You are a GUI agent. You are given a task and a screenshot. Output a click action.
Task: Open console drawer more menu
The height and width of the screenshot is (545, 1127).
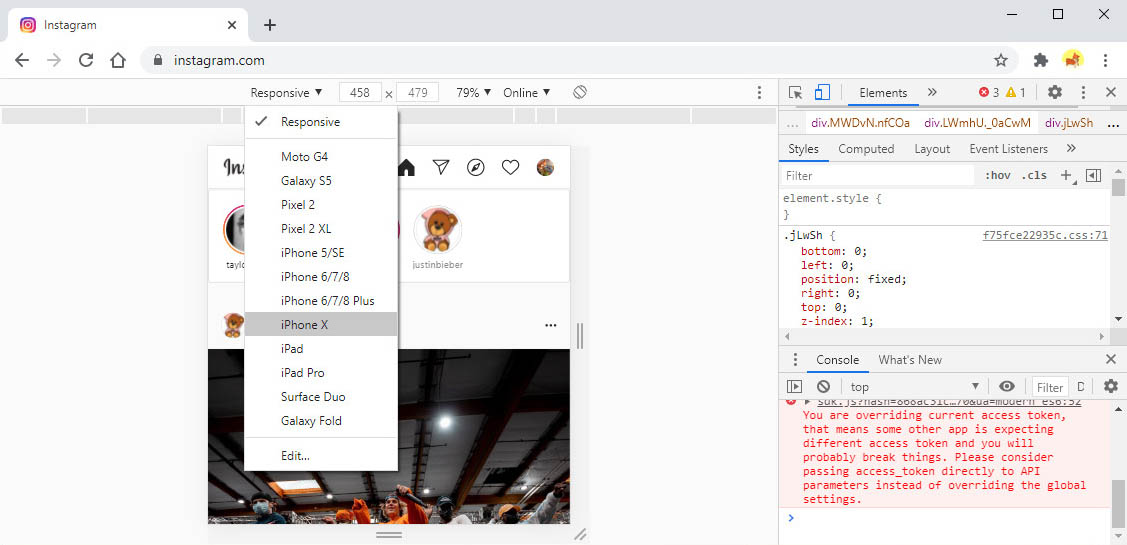794,359
